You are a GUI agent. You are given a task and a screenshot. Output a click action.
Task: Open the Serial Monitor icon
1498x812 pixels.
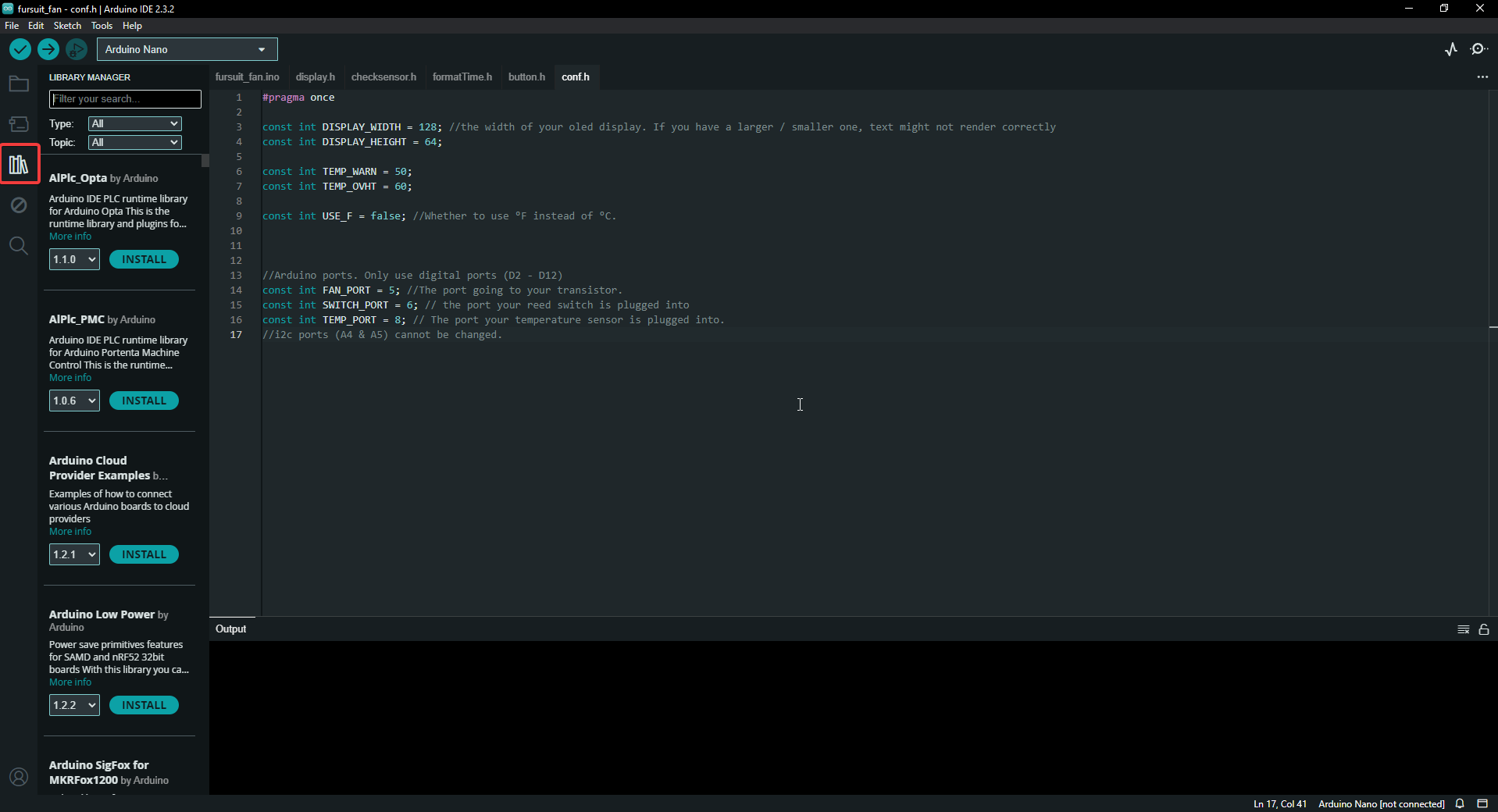tap(1480, 48)
